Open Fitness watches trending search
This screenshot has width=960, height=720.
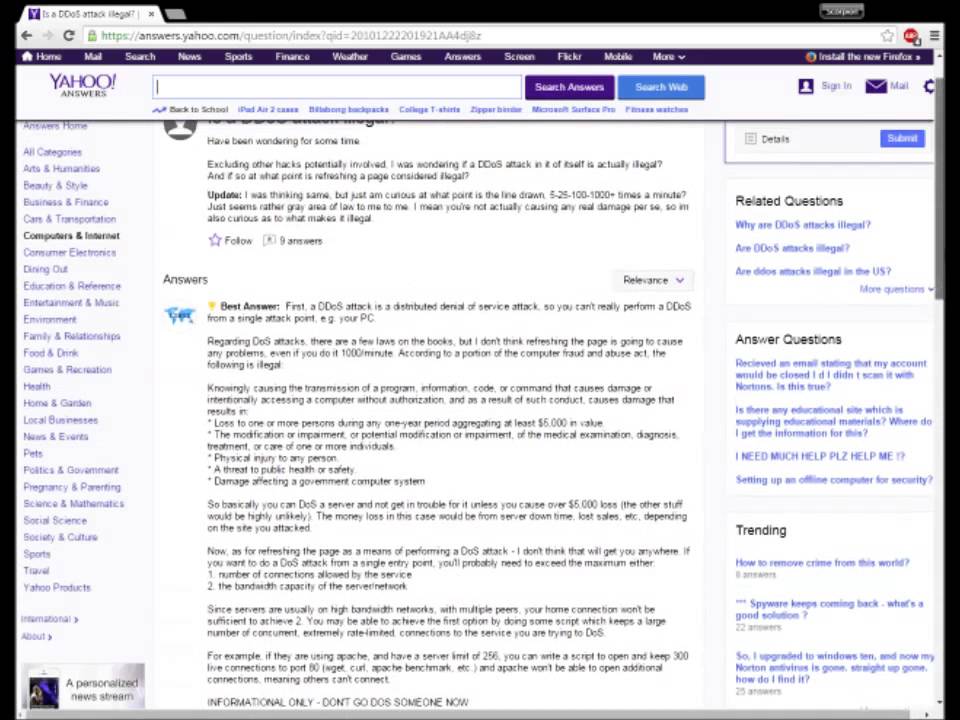656,110
